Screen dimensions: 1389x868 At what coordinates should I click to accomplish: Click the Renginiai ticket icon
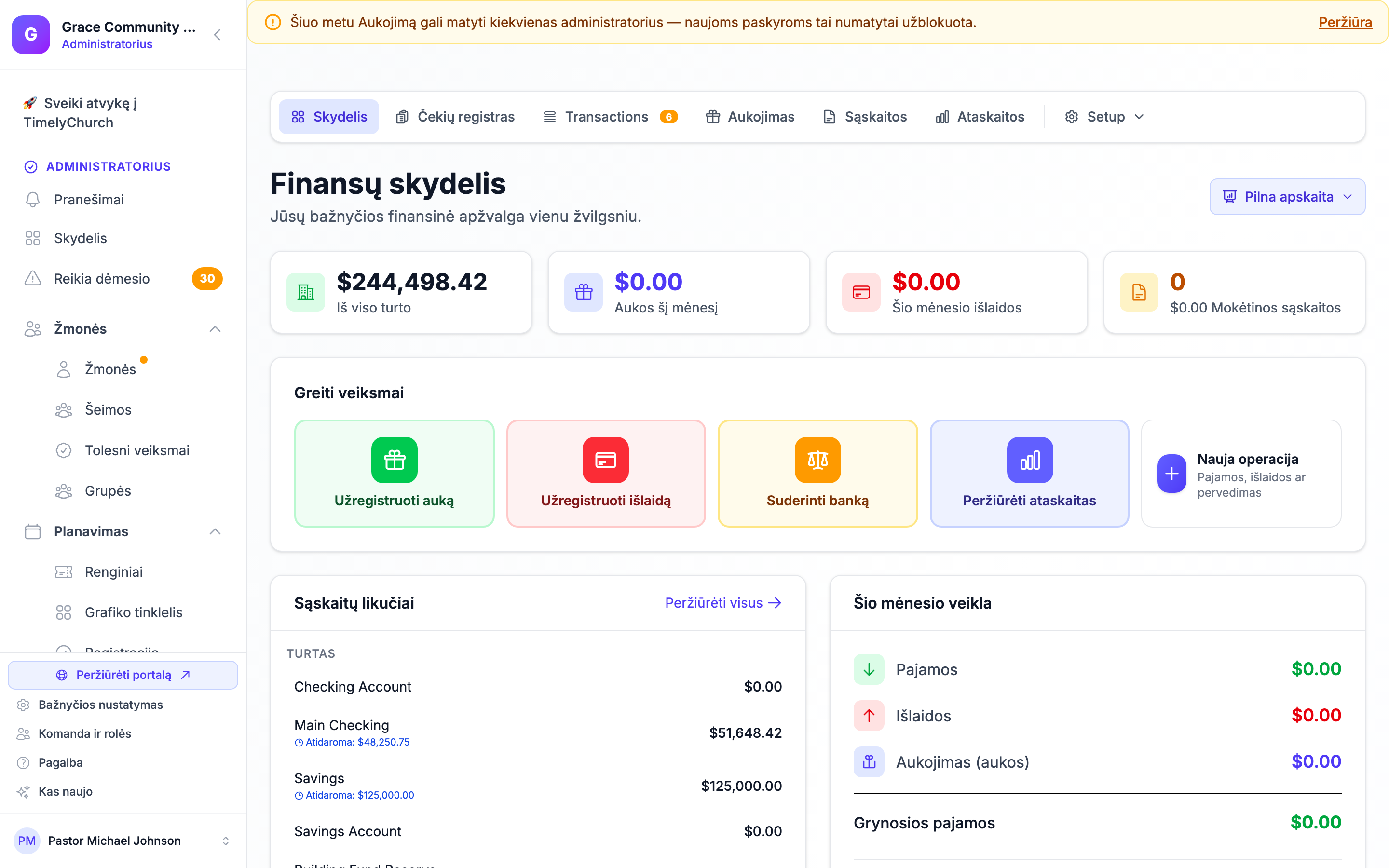coord(64,572)
